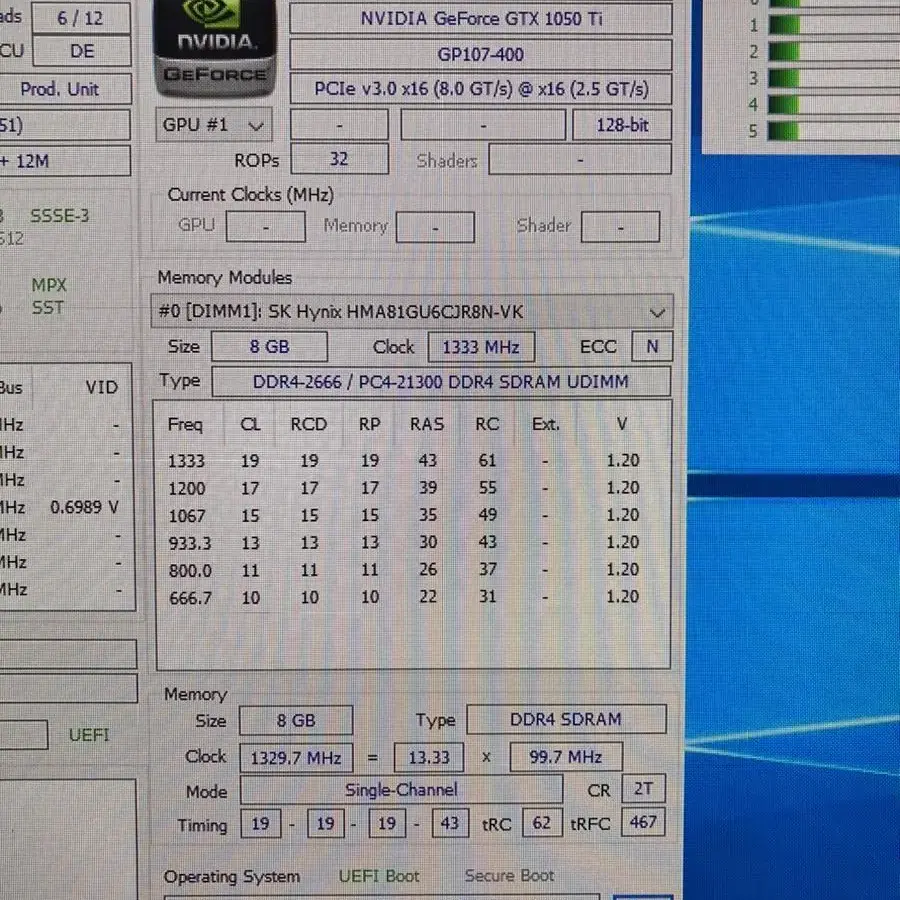Click the total Memory Size 8 GB field

(296, 720)
